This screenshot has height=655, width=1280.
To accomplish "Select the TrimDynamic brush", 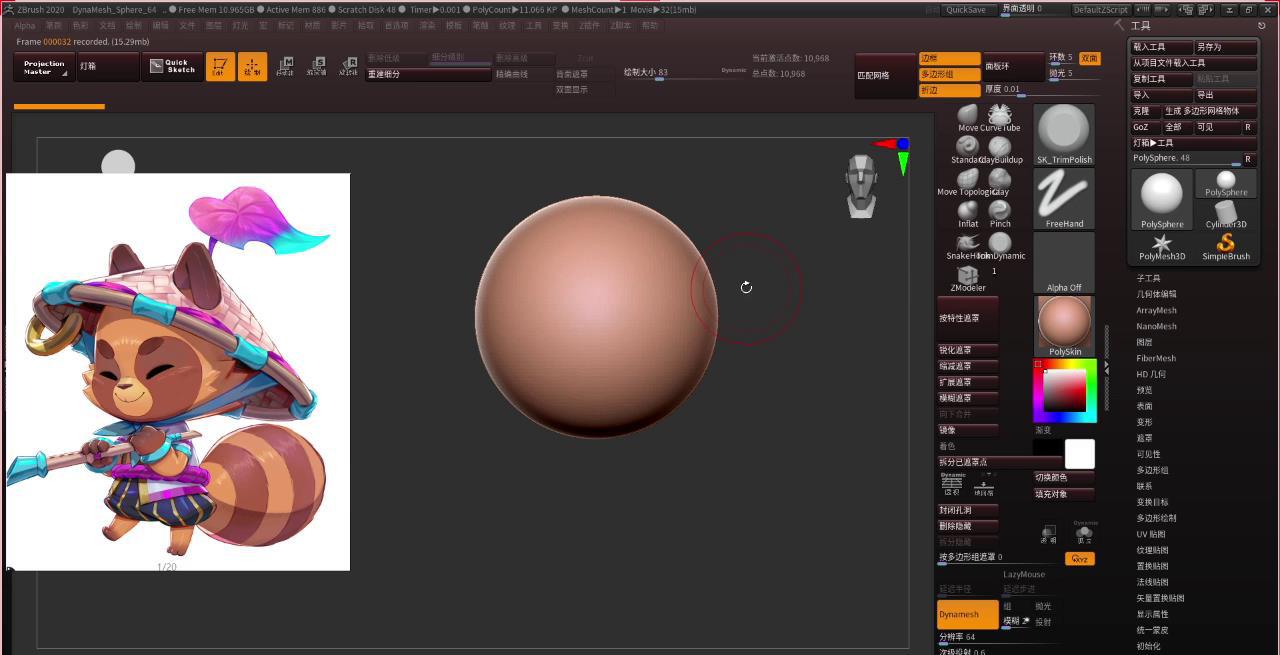I will (1001, 246).
